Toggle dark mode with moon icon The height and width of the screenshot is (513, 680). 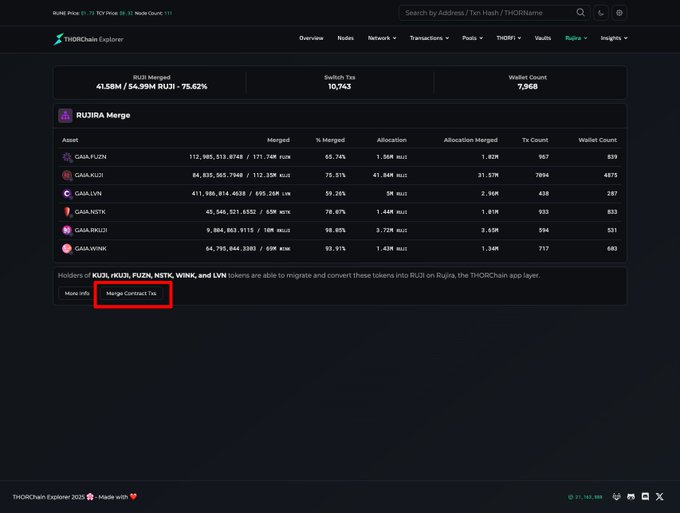coord(601,13)
